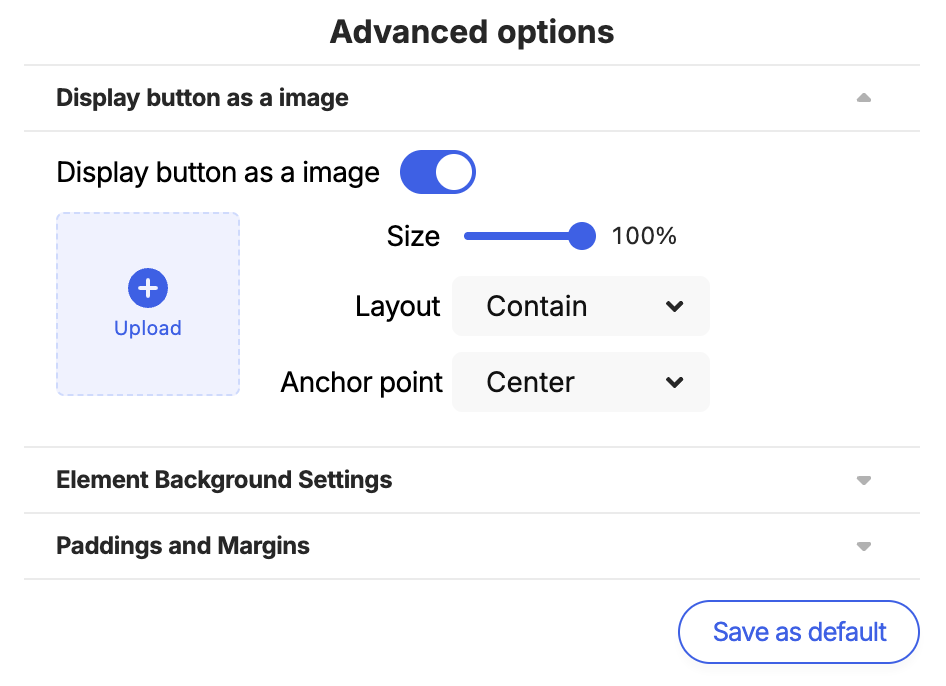Open the Anchor point dropdown showing Center
The image size is (946, 686).
(x=580, y=382)
